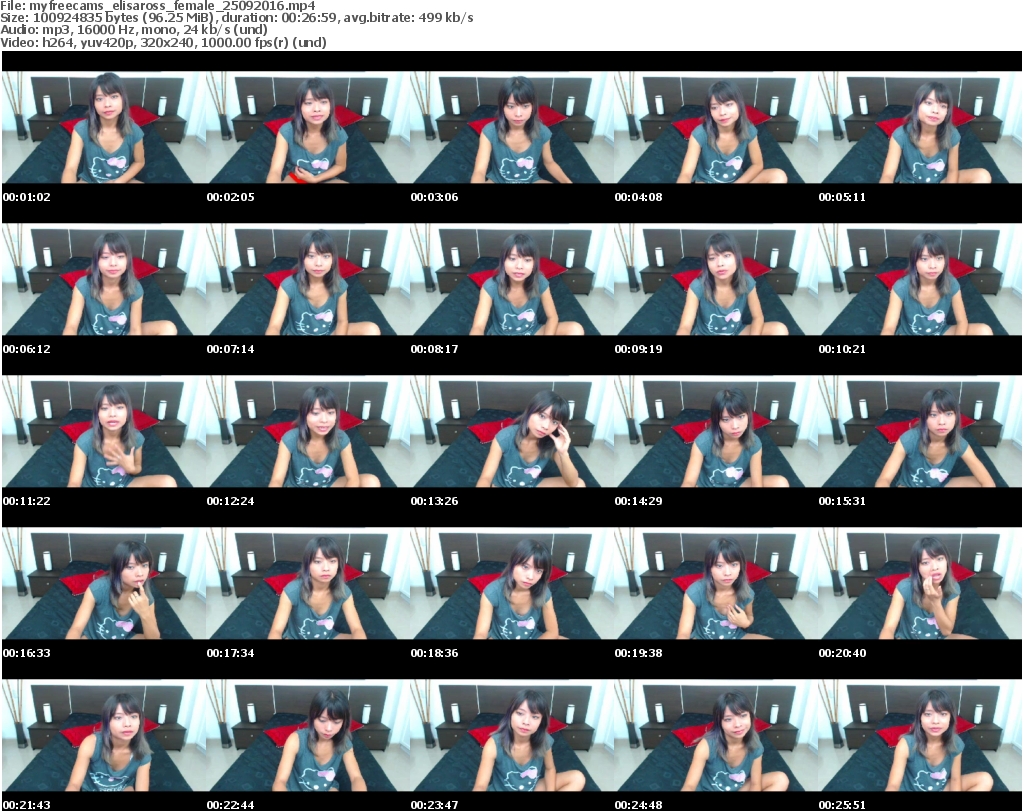The height and width of the screenshot is (811, 1024).
Task: Open the frame above timestamp 00:08:17
Action: [511, 279]
